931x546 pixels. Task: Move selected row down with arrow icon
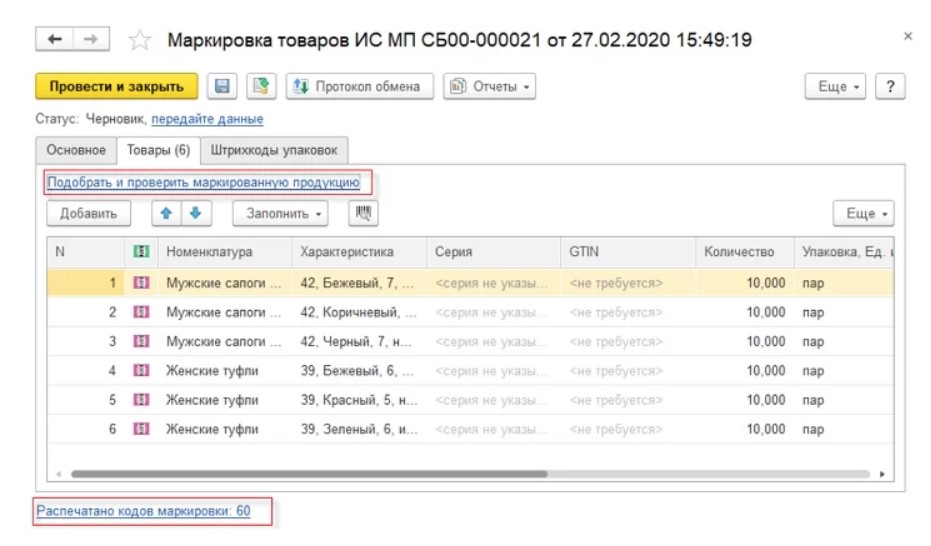point(195,213)
